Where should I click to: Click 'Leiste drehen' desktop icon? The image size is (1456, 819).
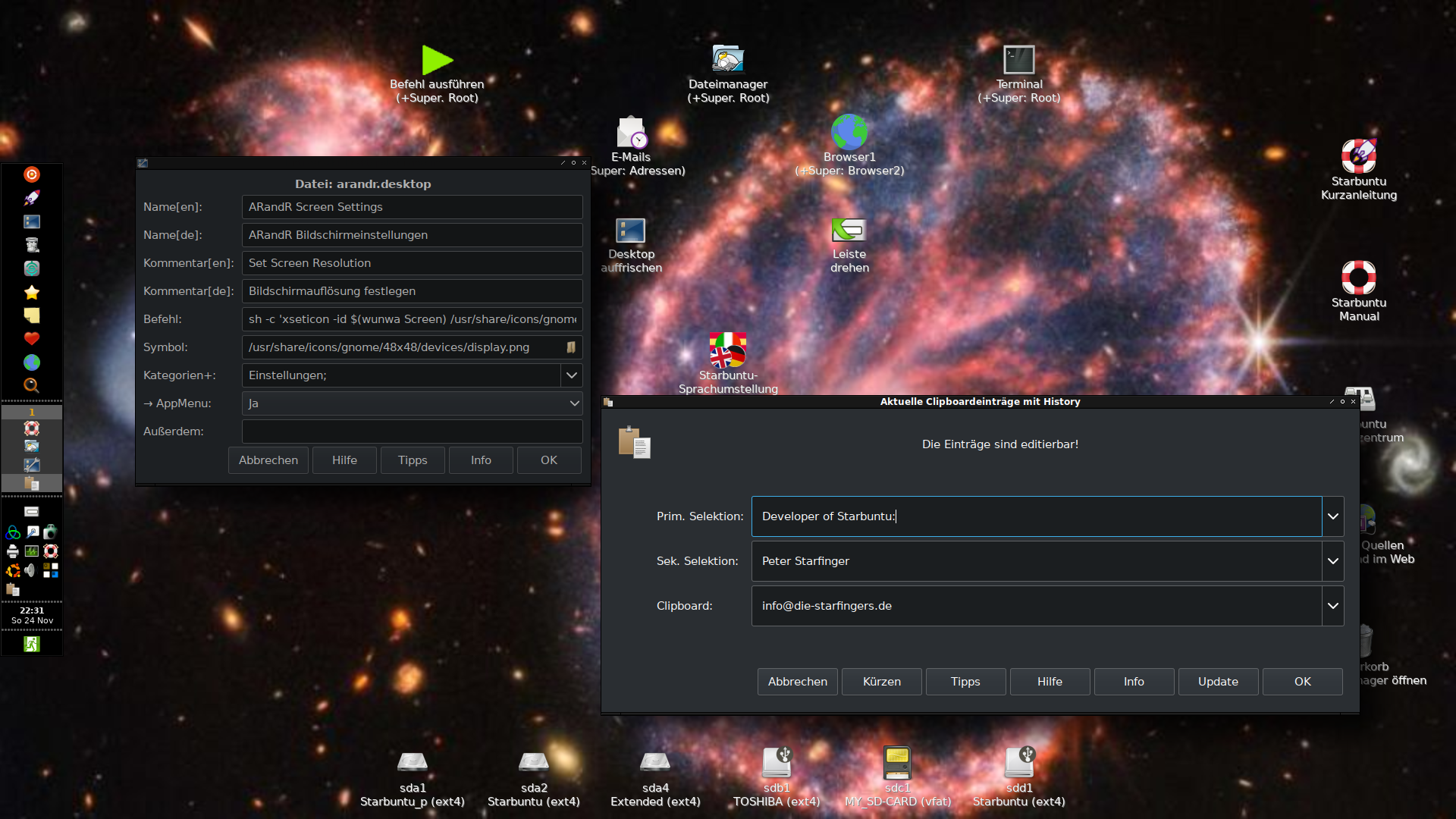pyautogui.click(x=849, y=230)
